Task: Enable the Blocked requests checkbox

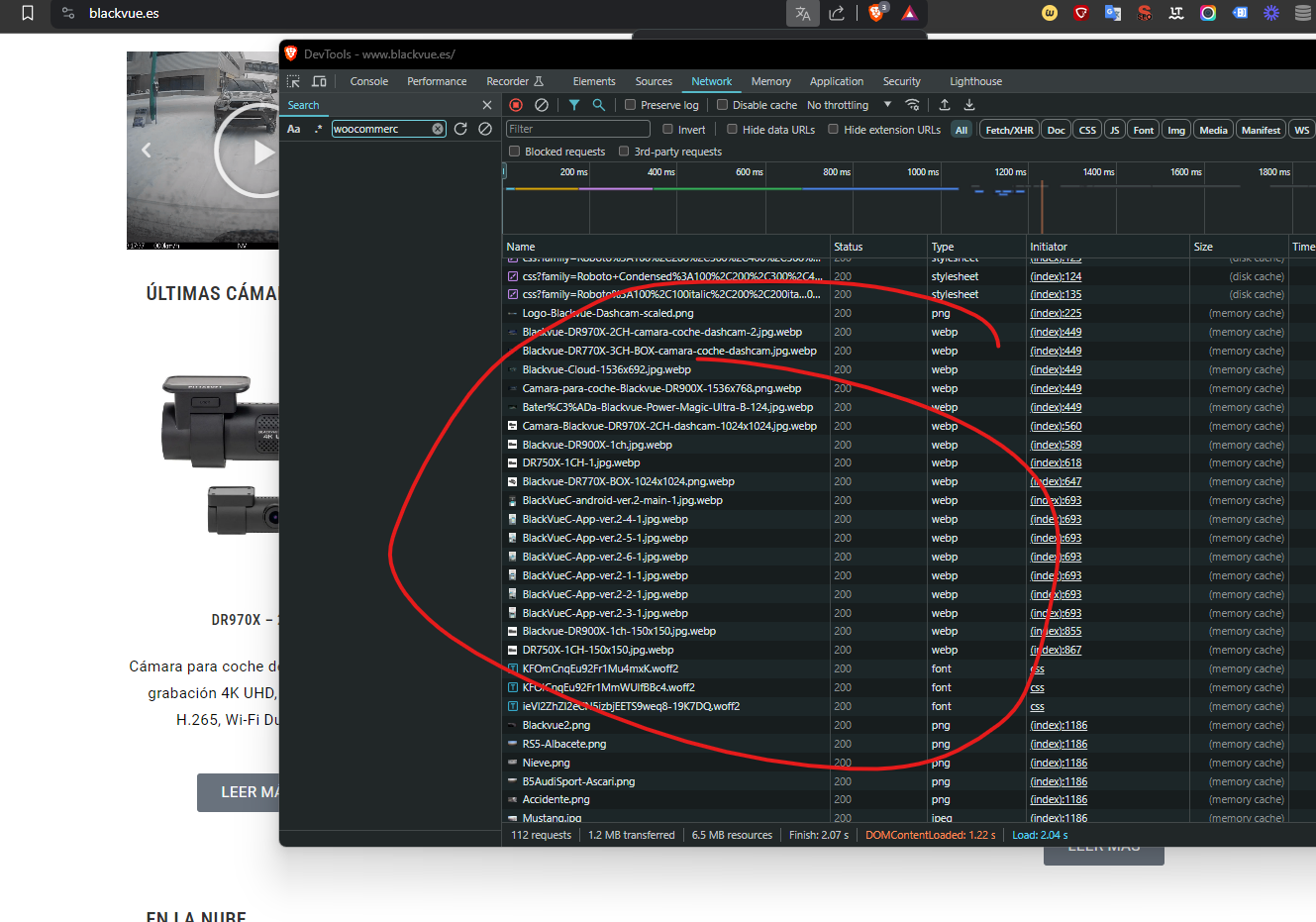Action: (514, 152)
